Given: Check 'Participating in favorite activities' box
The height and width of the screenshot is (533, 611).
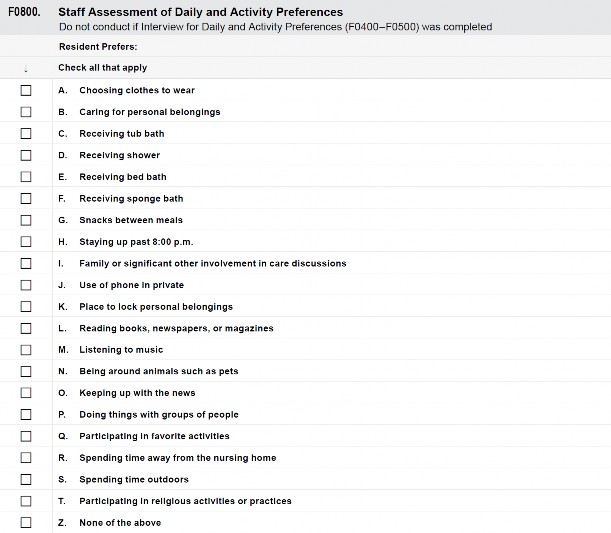Looking at the screenshot, I should [x=26, y=436].
